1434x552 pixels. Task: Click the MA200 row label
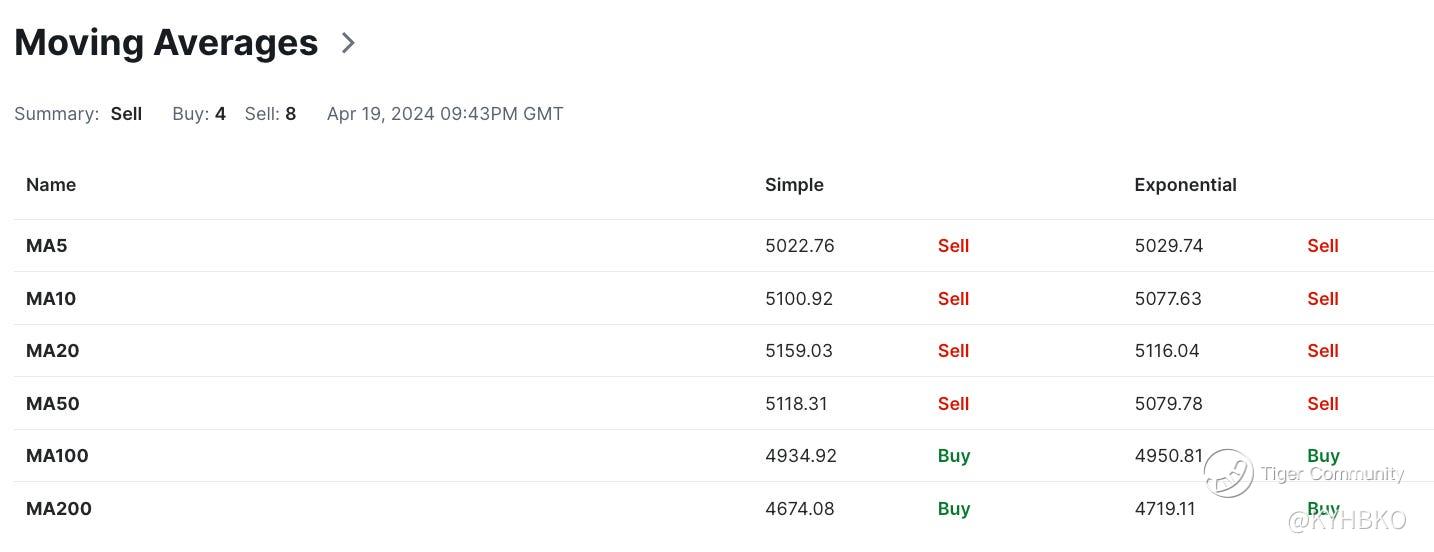click(x=59, y=509)
